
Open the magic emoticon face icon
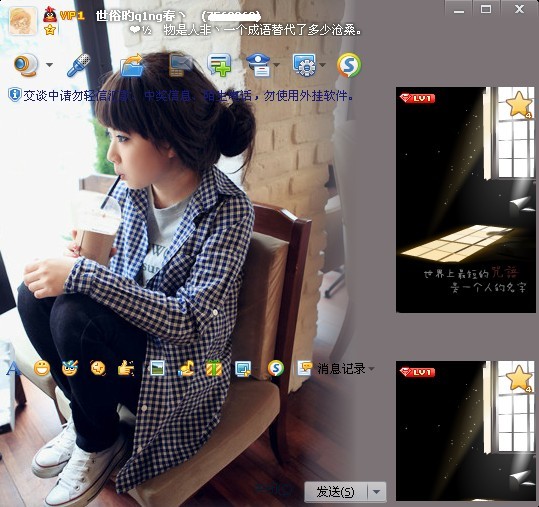click(70, 368)
